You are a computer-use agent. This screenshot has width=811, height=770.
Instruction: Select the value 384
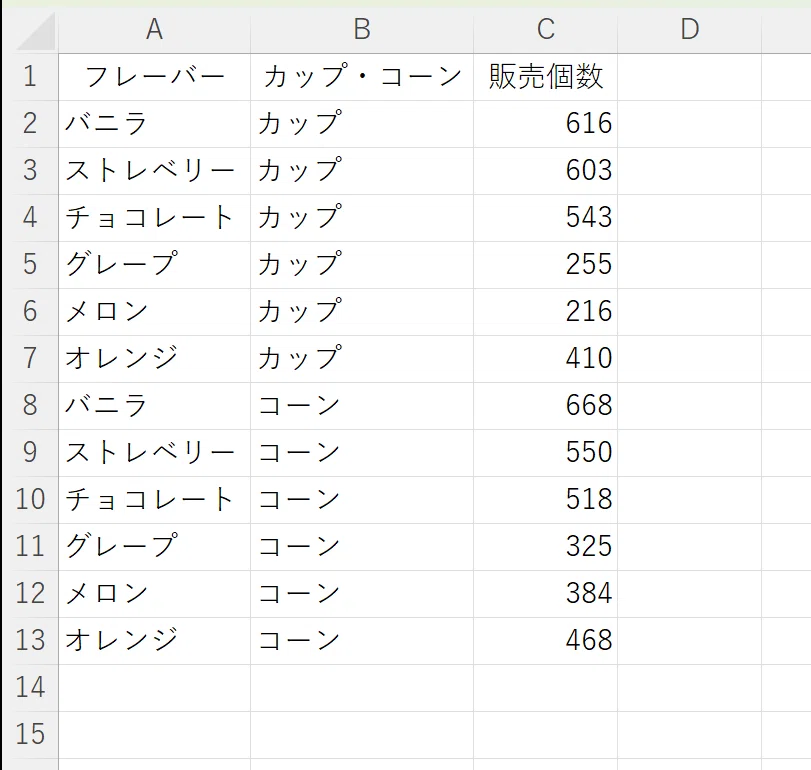point(546,594)
